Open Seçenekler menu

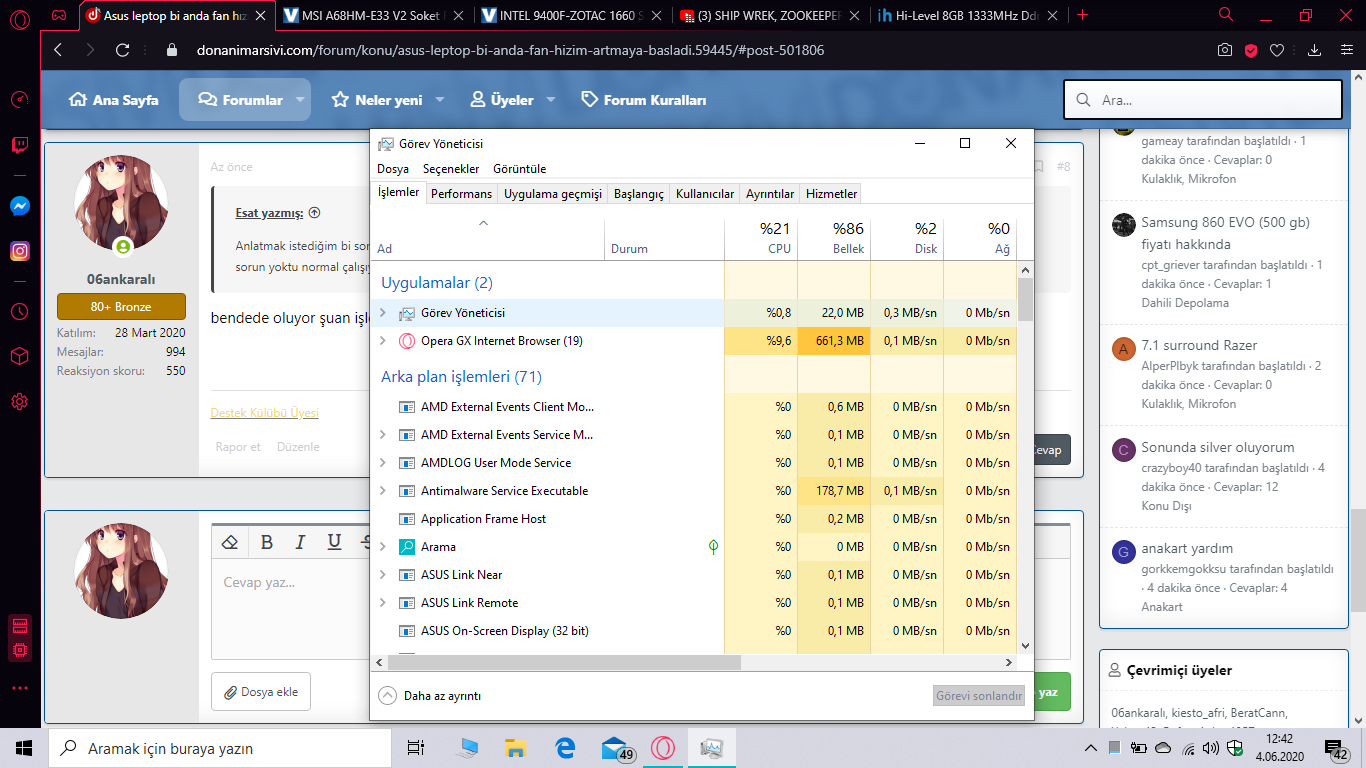coord(451,169)
